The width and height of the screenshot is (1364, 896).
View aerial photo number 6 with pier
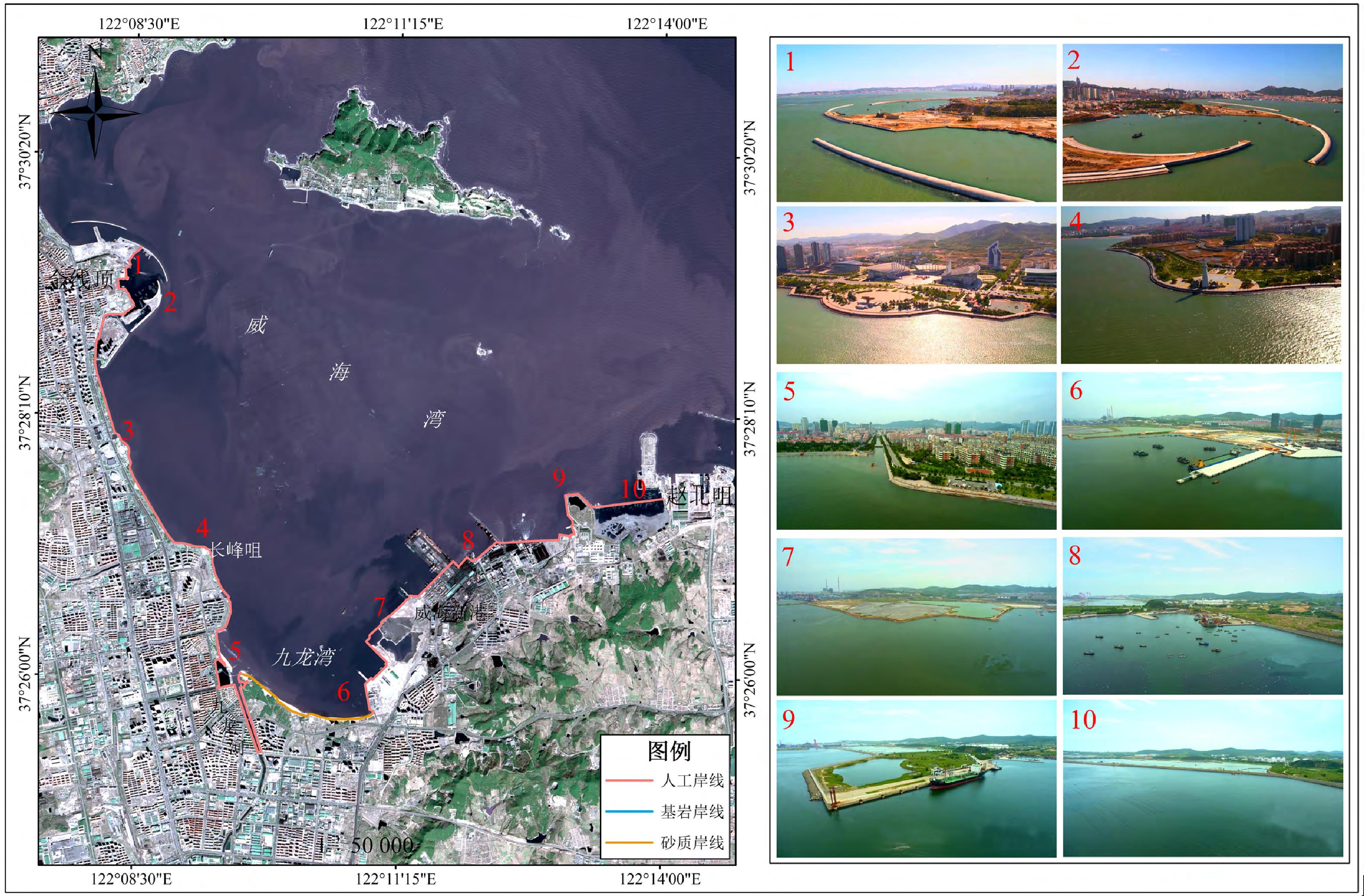click(x=1202, y=451)
